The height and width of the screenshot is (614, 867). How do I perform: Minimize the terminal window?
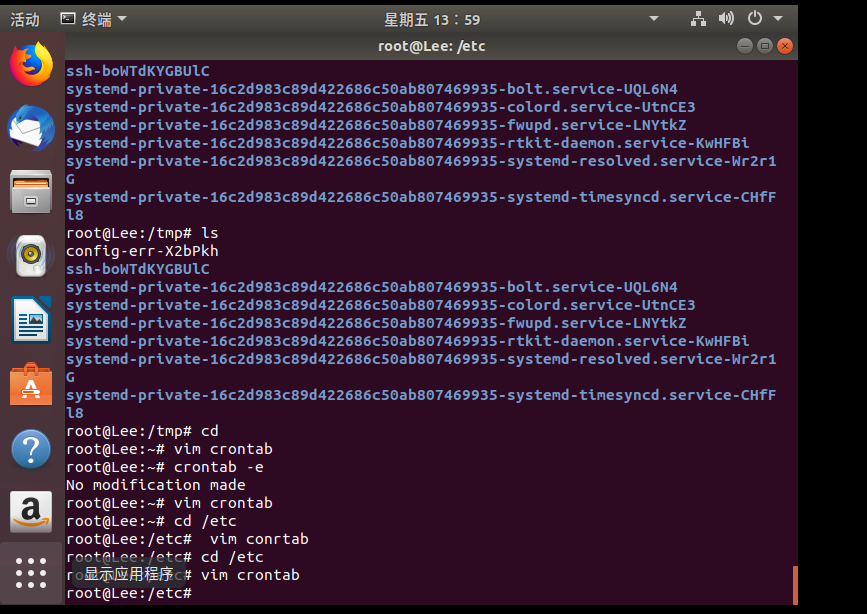click(745, 46)
